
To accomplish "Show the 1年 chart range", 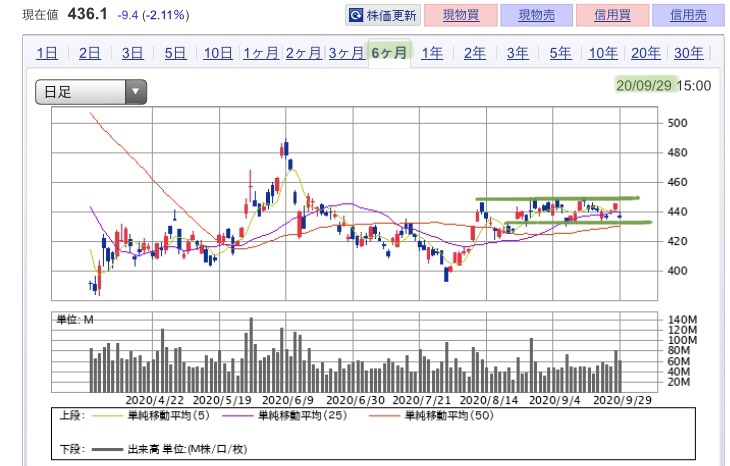I will point(432,53).
